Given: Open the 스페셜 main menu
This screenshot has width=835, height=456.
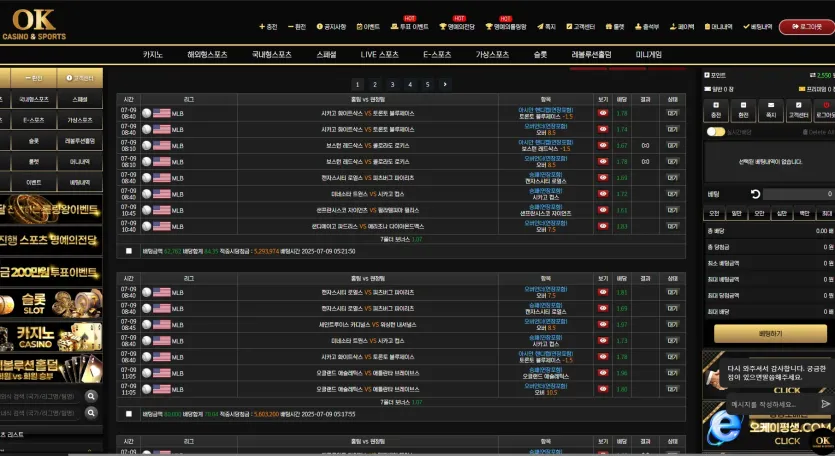Looking at the screenshot, I should coord(326,54).
